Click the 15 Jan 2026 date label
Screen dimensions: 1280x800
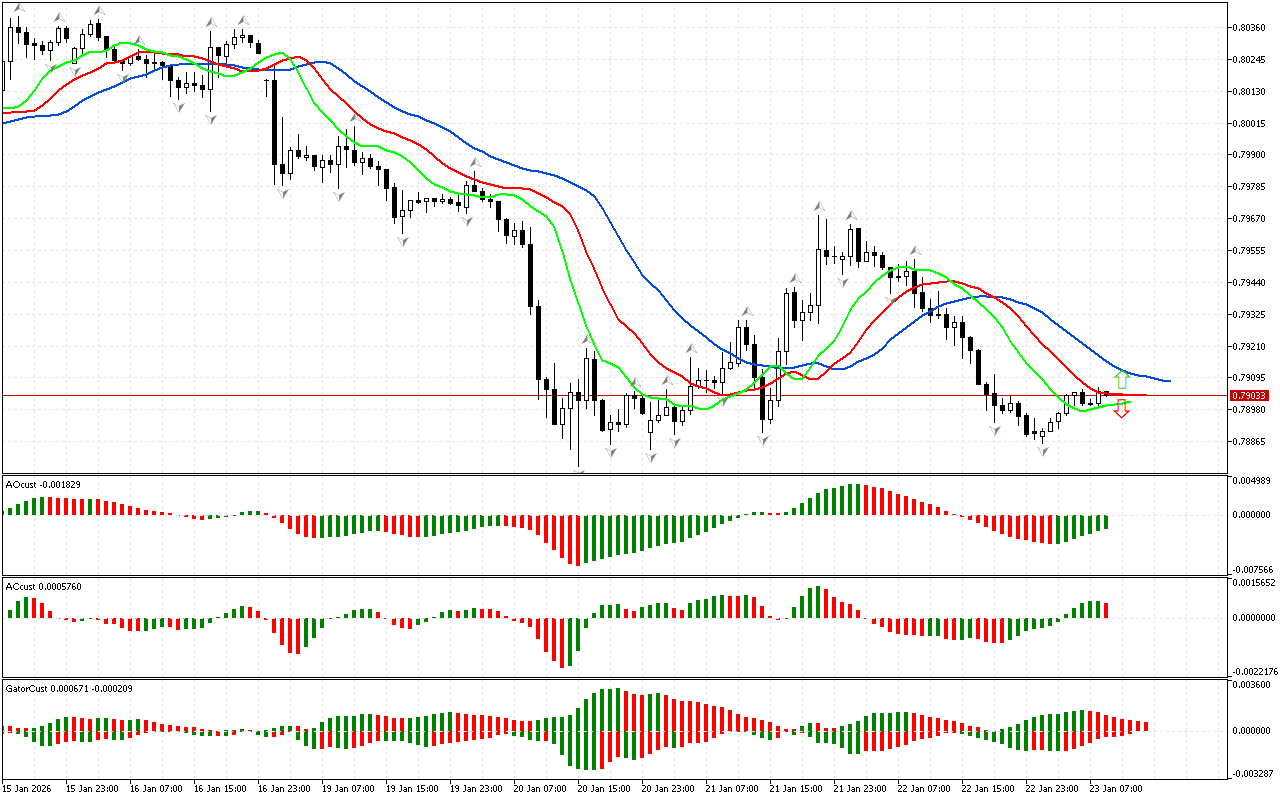click(28, 788)
